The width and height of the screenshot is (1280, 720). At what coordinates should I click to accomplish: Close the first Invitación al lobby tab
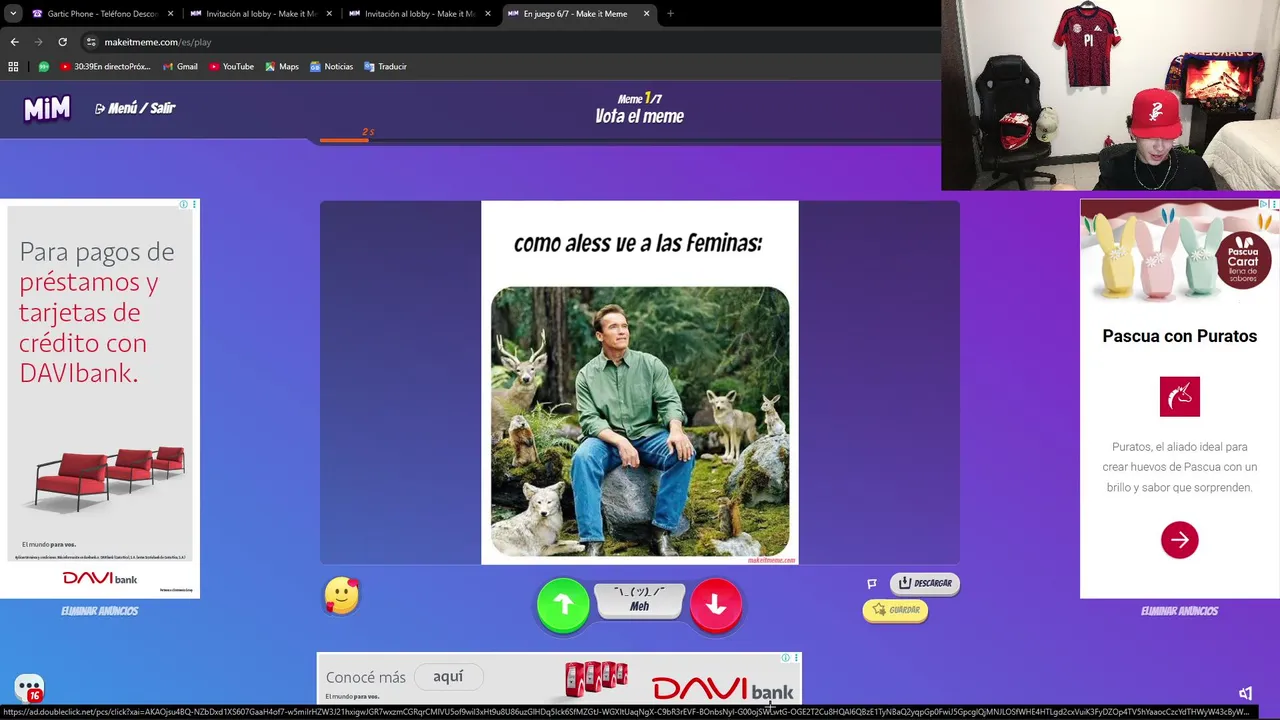pyautogui.click(x=328, y=14)
